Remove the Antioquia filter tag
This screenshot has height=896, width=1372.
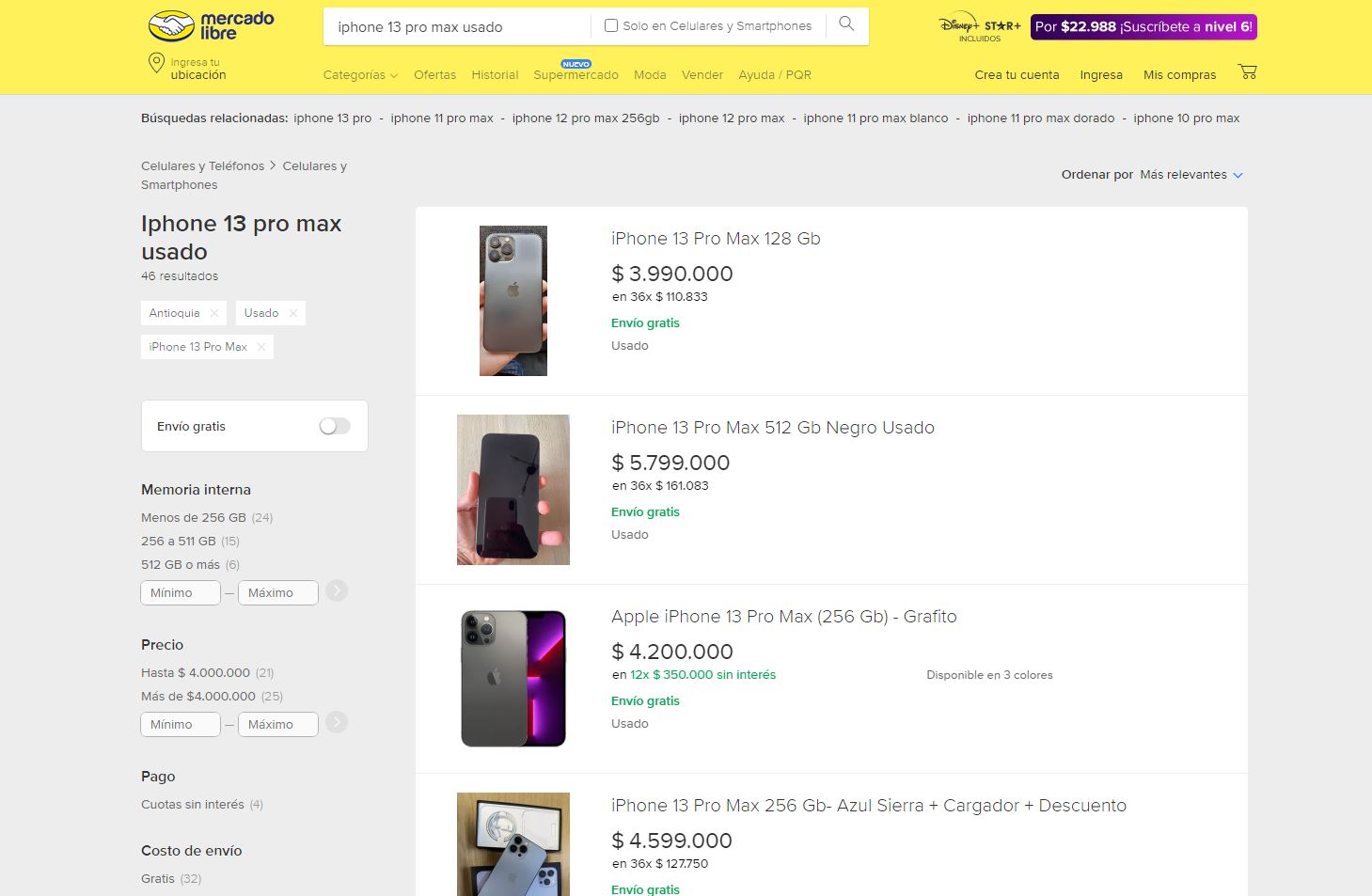click(214, 313)
